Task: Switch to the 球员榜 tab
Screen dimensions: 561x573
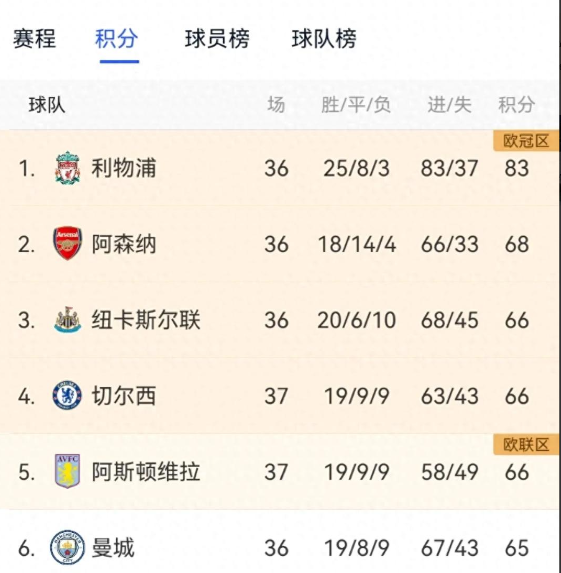Action: (217, 38)
